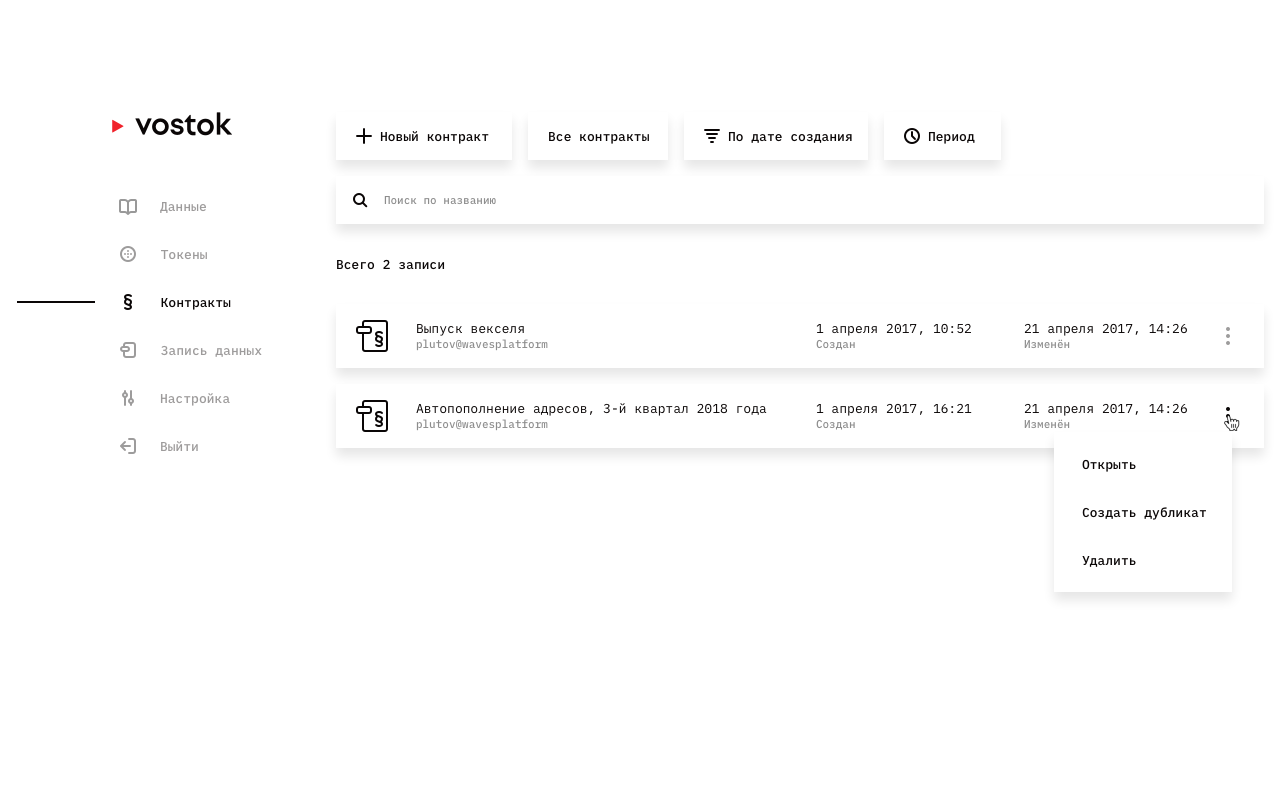Screen dimensions: 1280x800
Task: Click the exit icon beside Выйти
Action: (x=128, y=446)
